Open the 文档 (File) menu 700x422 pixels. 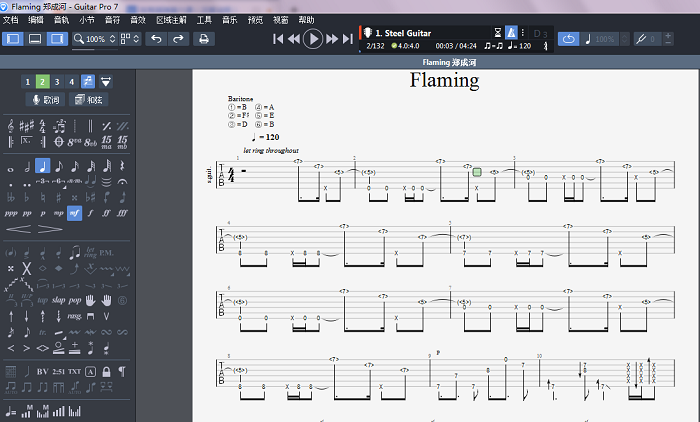(11, 20)
